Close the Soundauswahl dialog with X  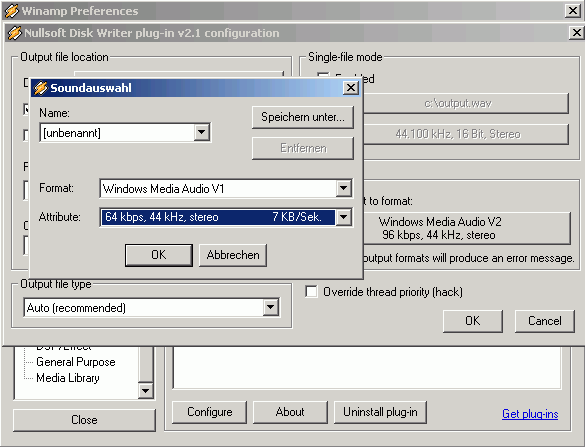(x=351, y=88)
